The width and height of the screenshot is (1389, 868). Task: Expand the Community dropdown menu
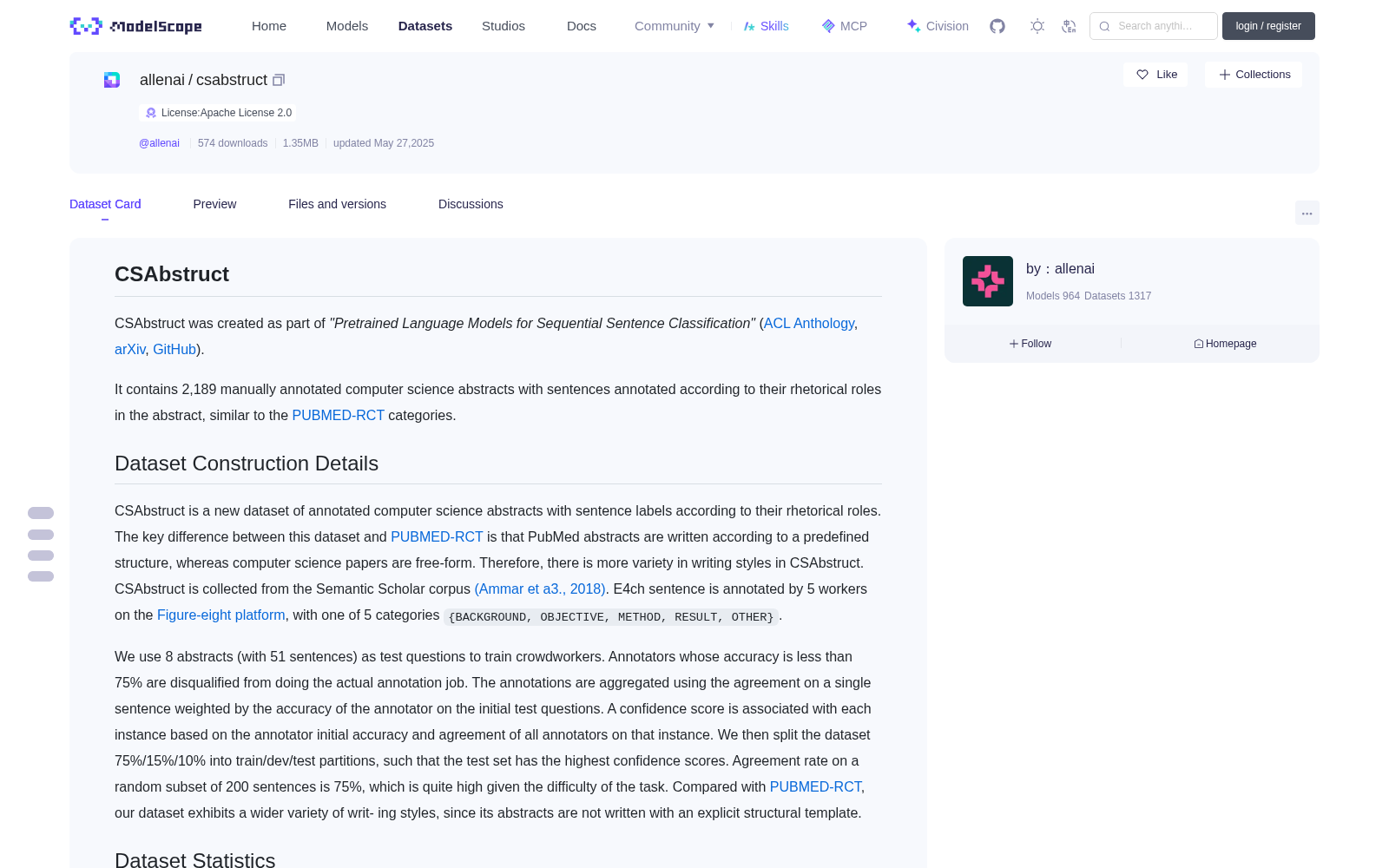point(675,26)
